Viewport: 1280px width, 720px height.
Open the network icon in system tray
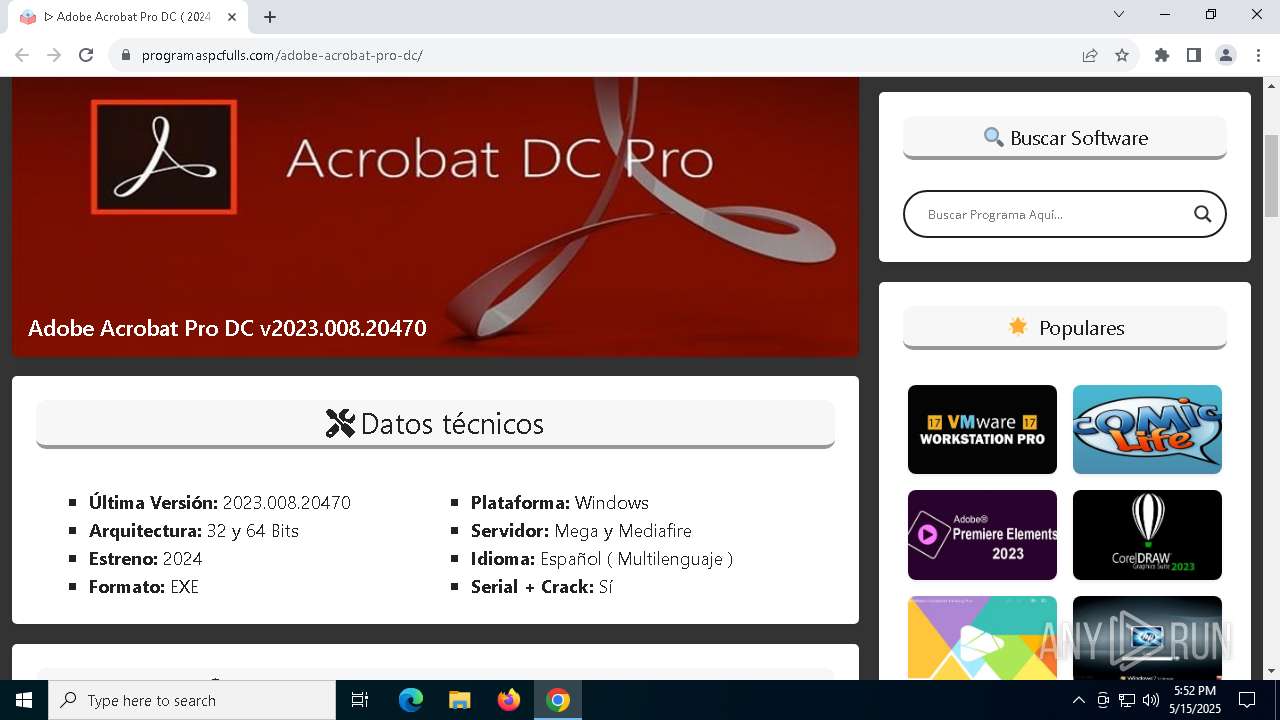tap(1127, 700)
